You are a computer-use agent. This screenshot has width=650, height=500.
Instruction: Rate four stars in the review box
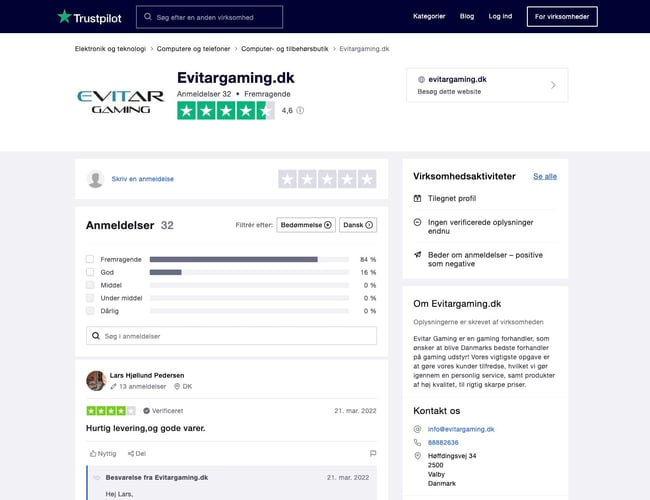click(x=347, y=179)
